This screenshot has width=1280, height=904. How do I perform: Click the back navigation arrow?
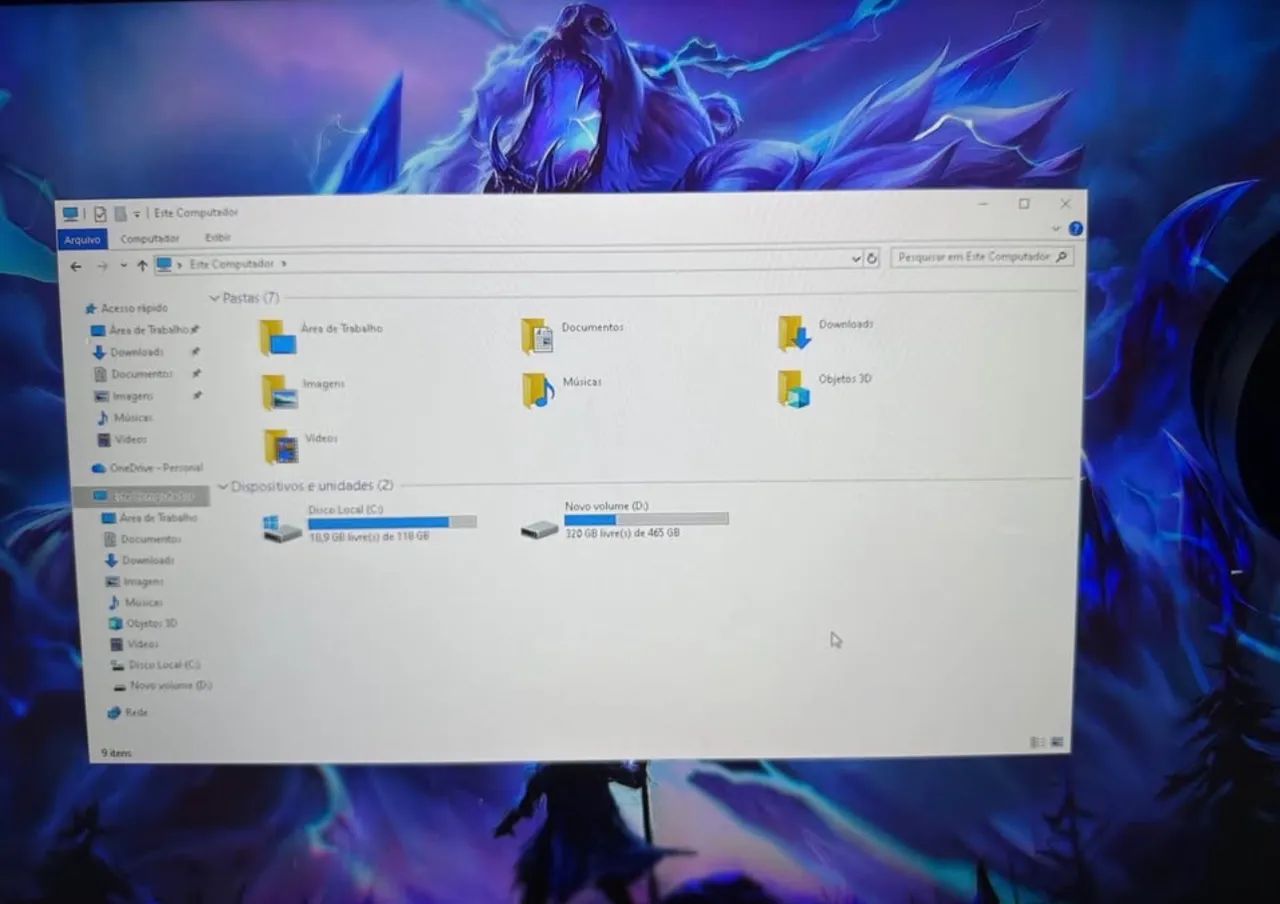pyautogui.click(x=76, y=267)
